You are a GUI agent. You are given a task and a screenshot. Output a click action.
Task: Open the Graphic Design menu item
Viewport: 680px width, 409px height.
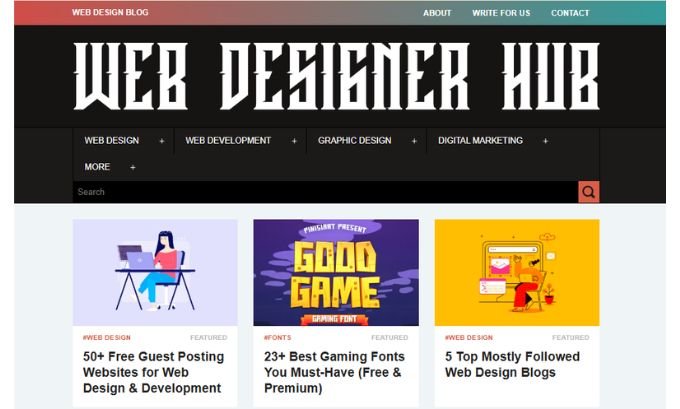click(x=354, y=141)
